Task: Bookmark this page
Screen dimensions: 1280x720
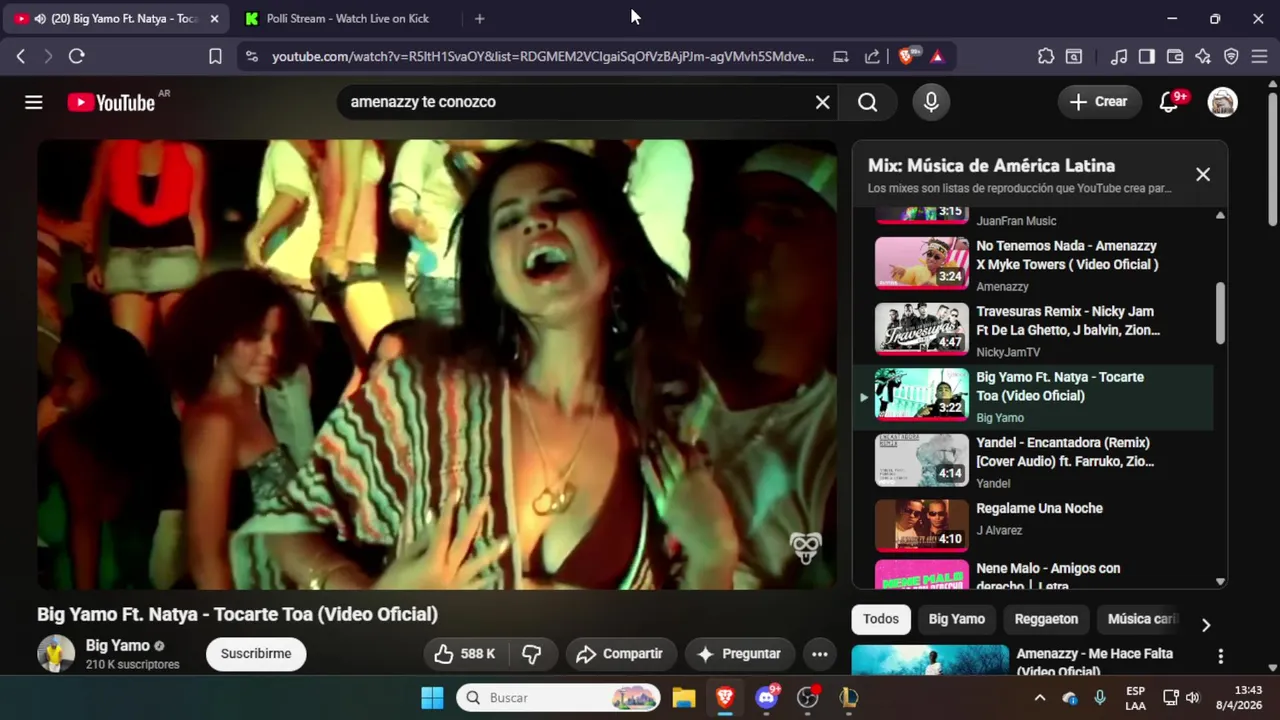Action: [x=215, y=57]
